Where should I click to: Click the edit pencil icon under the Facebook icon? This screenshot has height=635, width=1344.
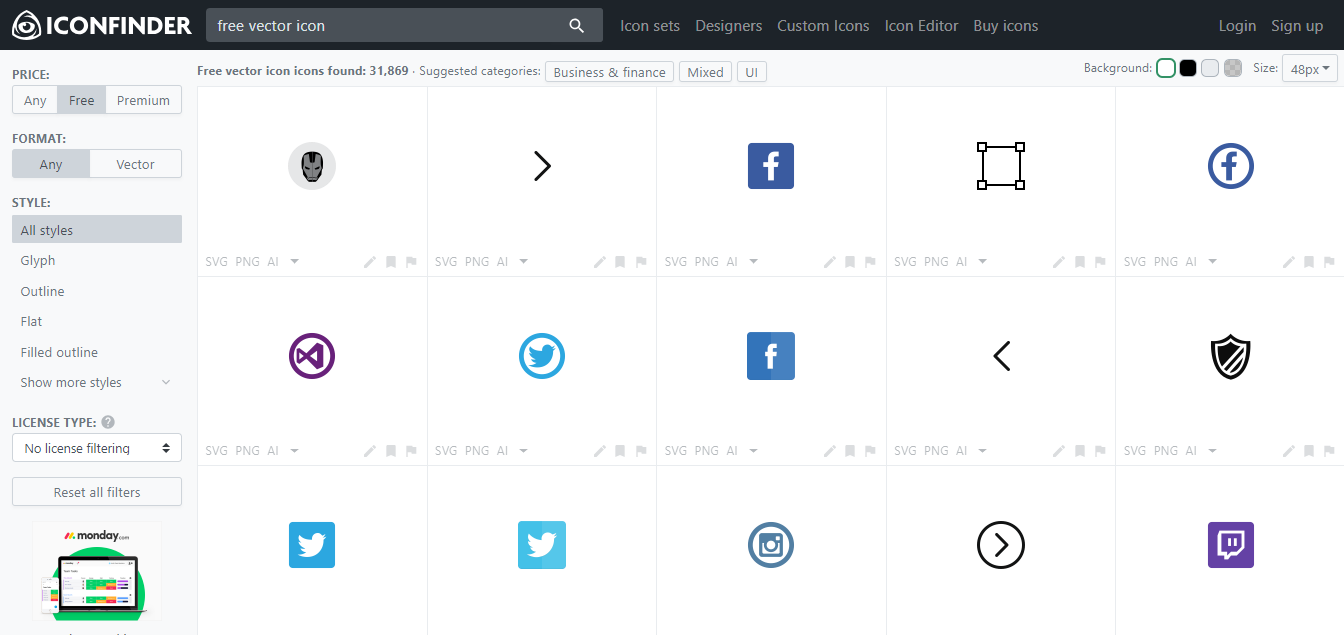coord(829,261)
